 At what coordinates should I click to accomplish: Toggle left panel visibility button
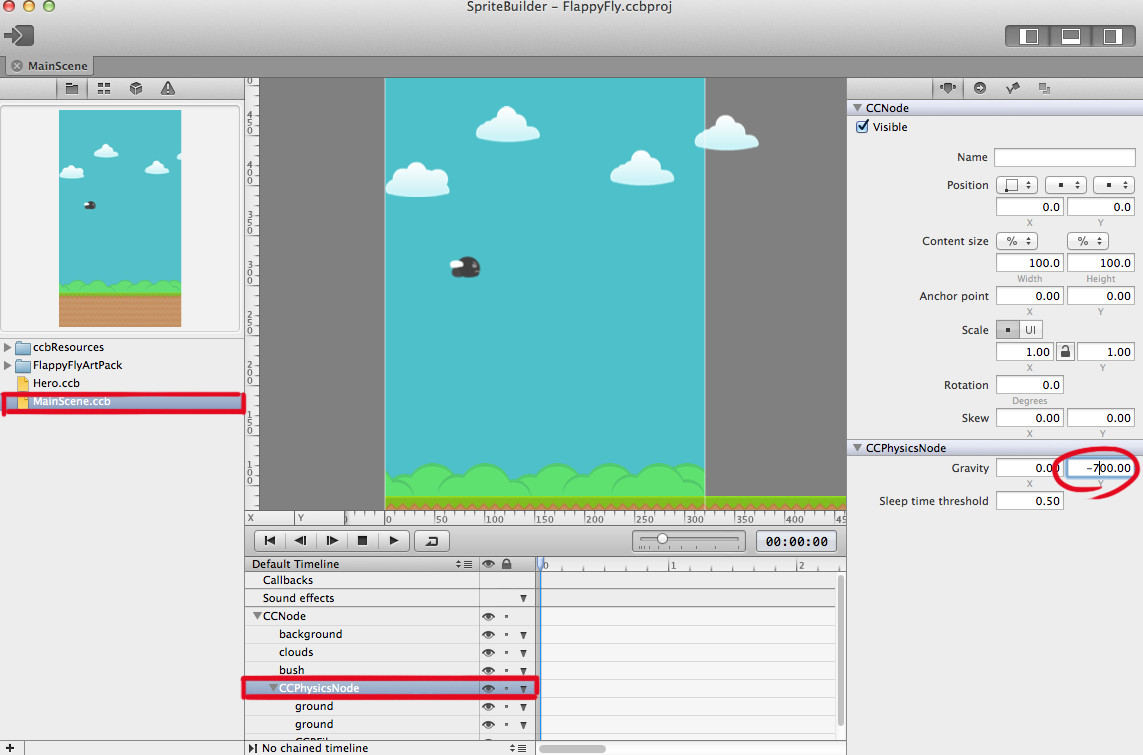point(1029,36)
